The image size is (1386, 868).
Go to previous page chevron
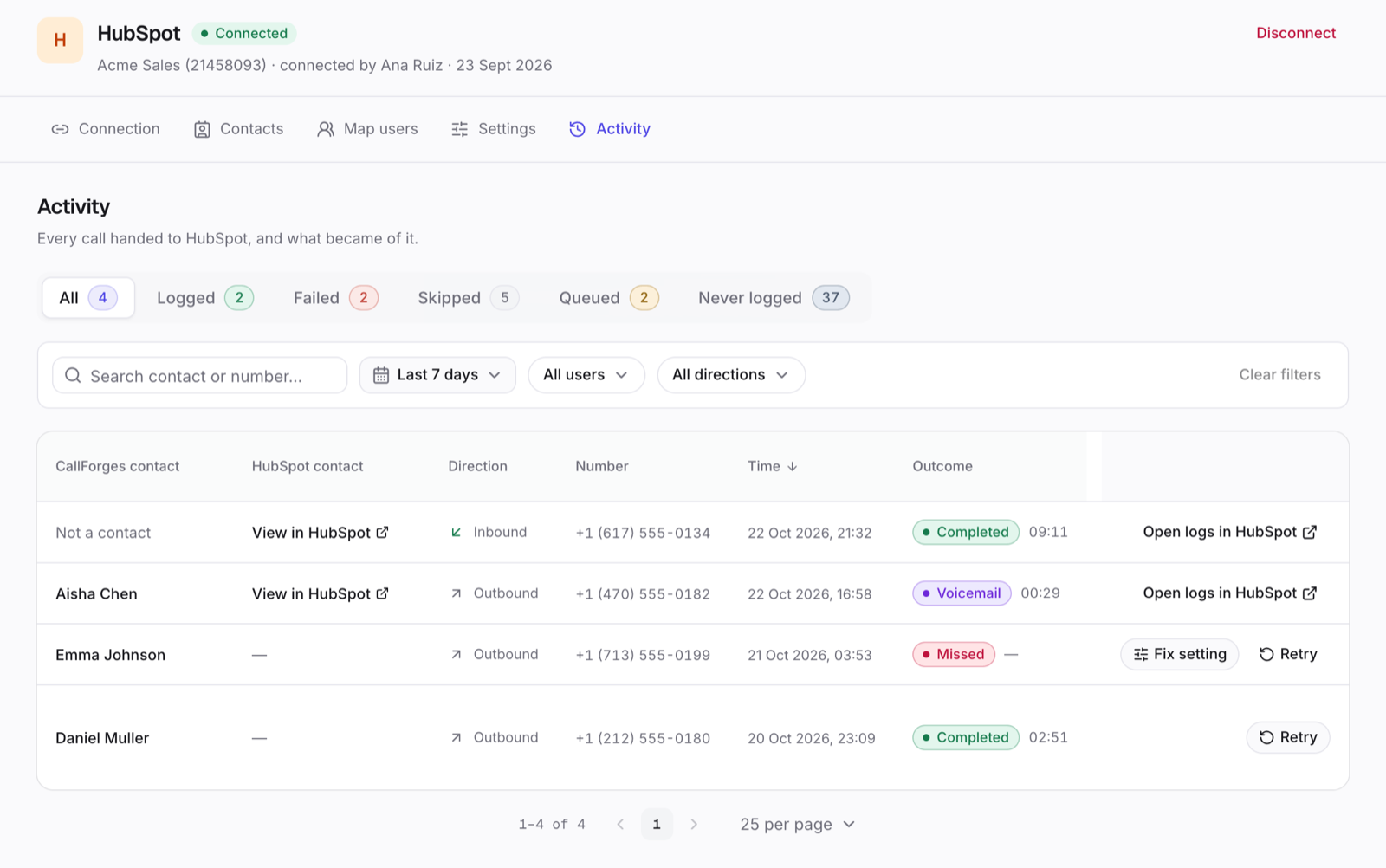620,824
